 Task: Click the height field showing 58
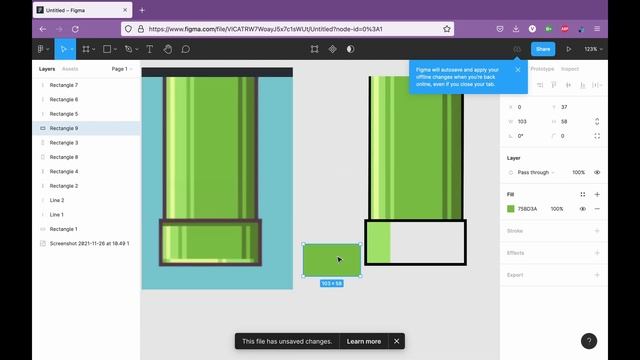pyautogui.click(x=569, y=122)
